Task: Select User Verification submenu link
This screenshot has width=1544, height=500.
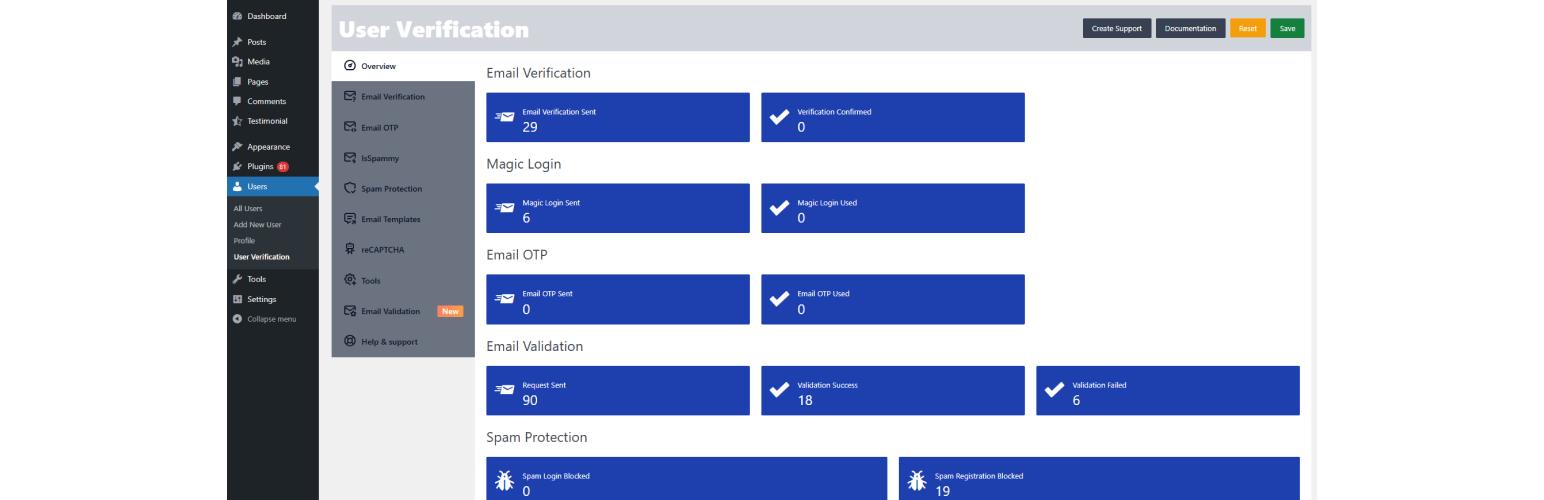Action: [261, 257]
